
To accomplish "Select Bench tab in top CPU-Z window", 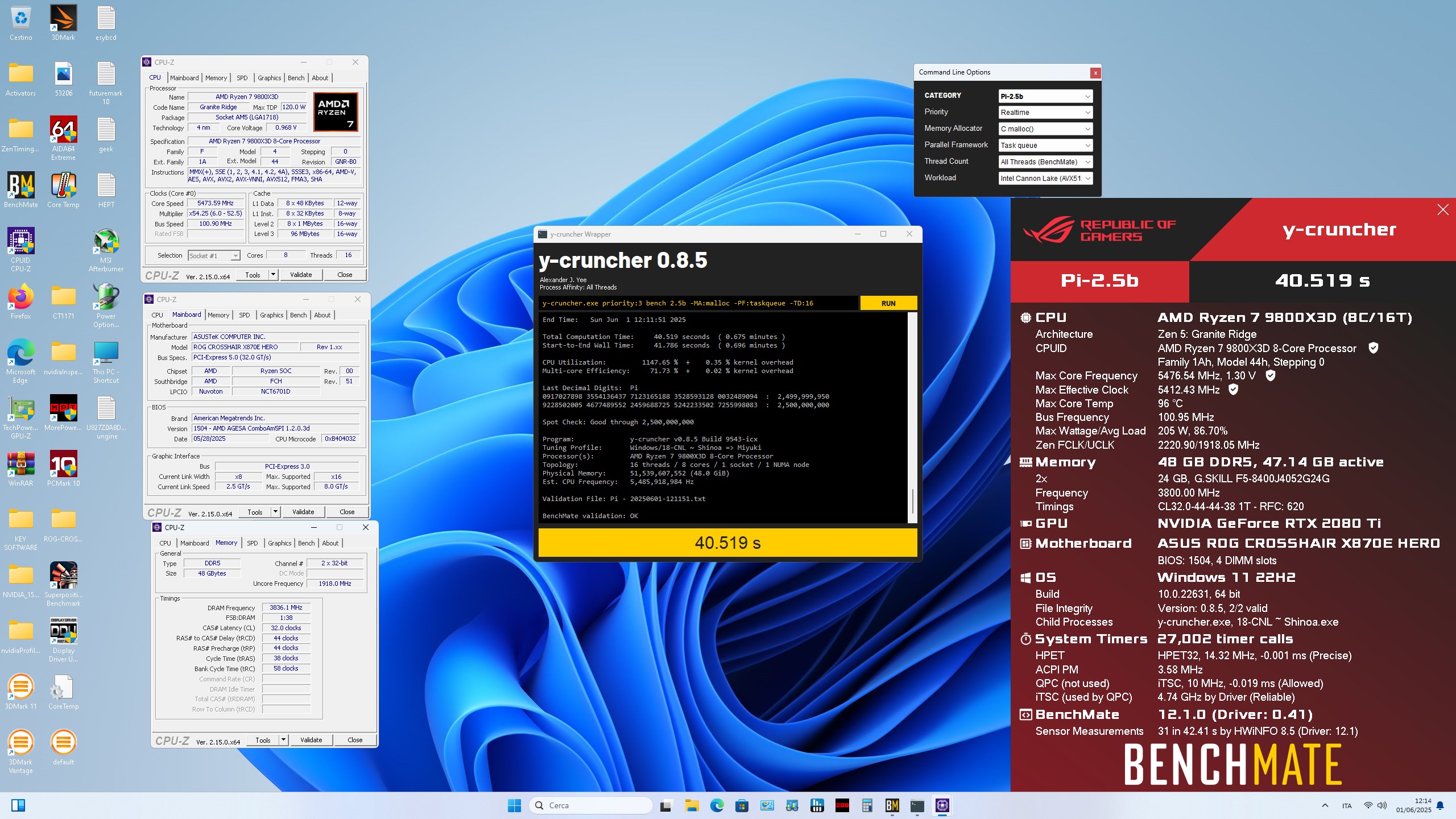I will click(296, 78).
